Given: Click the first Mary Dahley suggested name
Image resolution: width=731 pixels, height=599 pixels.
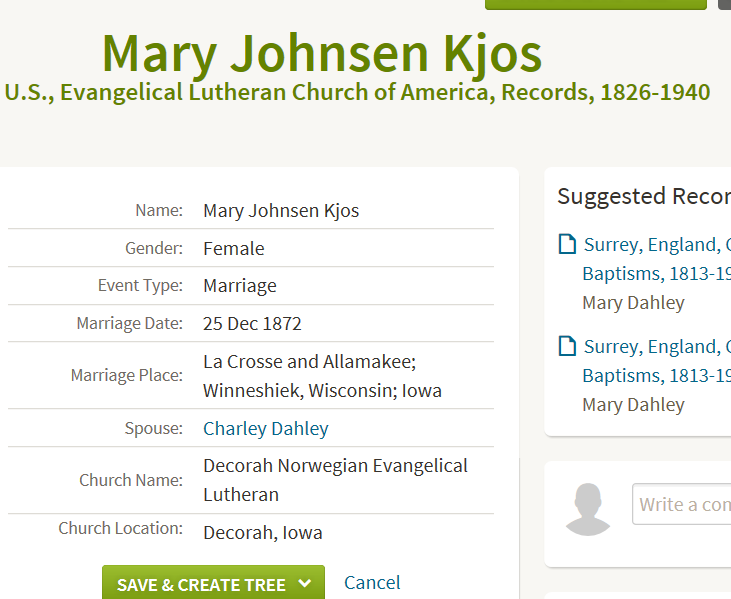Looking at the screenshot, I should tap(633, 303).
